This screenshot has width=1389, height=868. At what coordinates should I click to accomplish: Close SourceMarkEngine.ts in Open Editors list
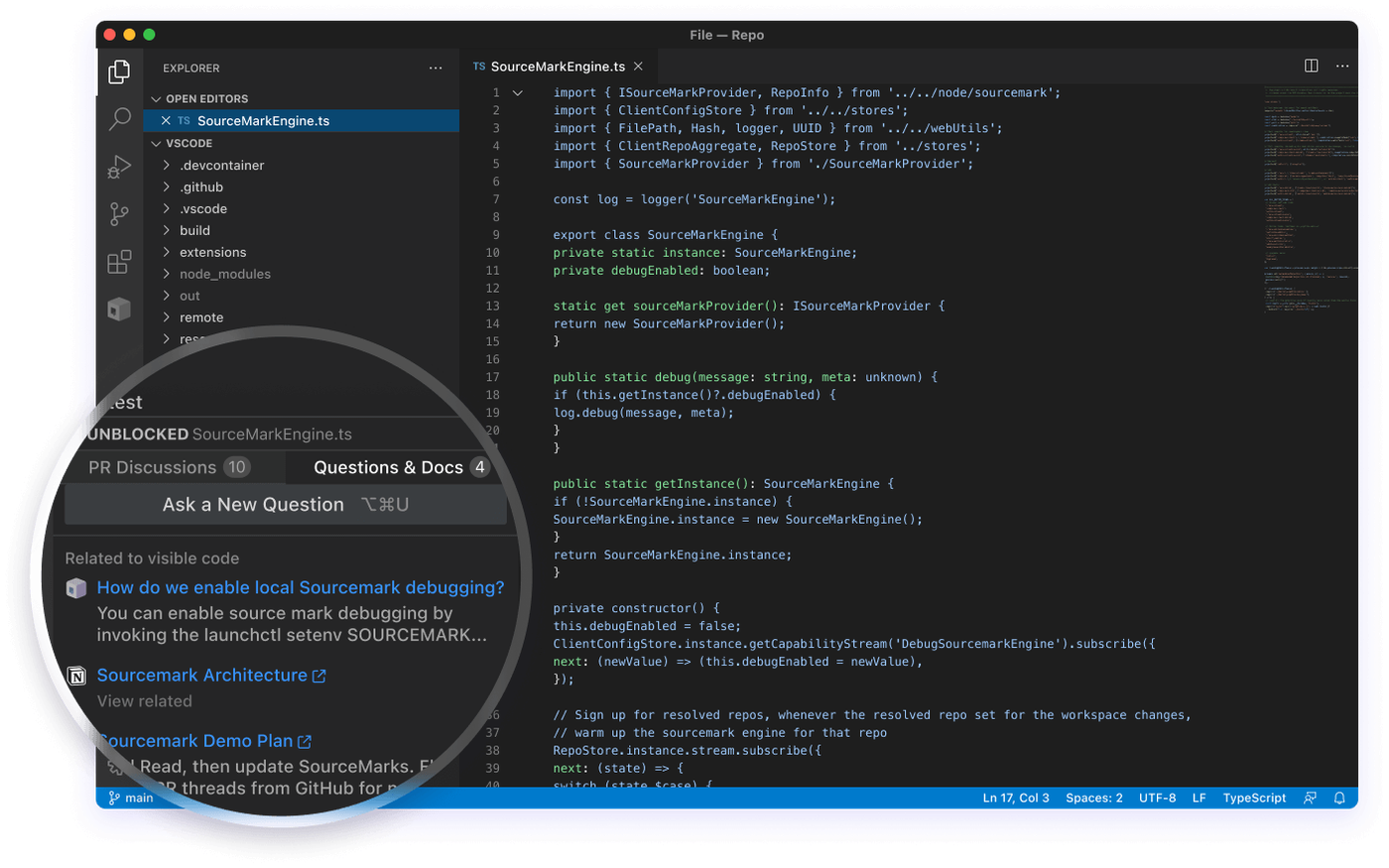[x=166, y=121]
